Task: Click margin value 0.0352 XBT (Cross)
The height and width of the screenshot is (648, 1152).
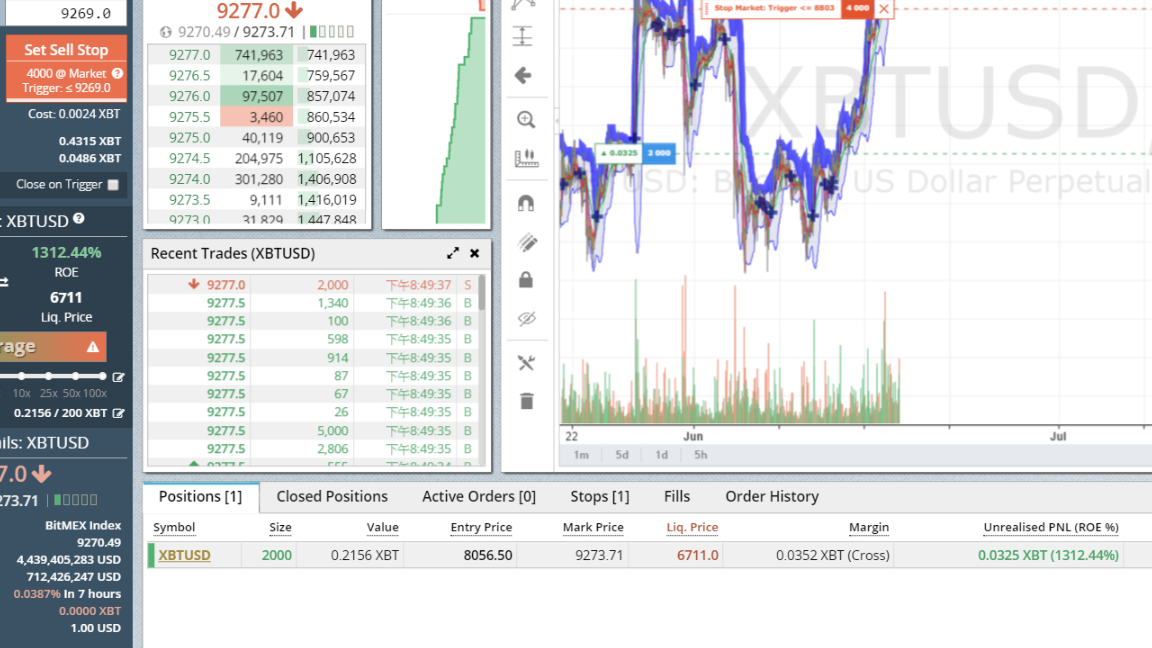Action: (832, 555)
